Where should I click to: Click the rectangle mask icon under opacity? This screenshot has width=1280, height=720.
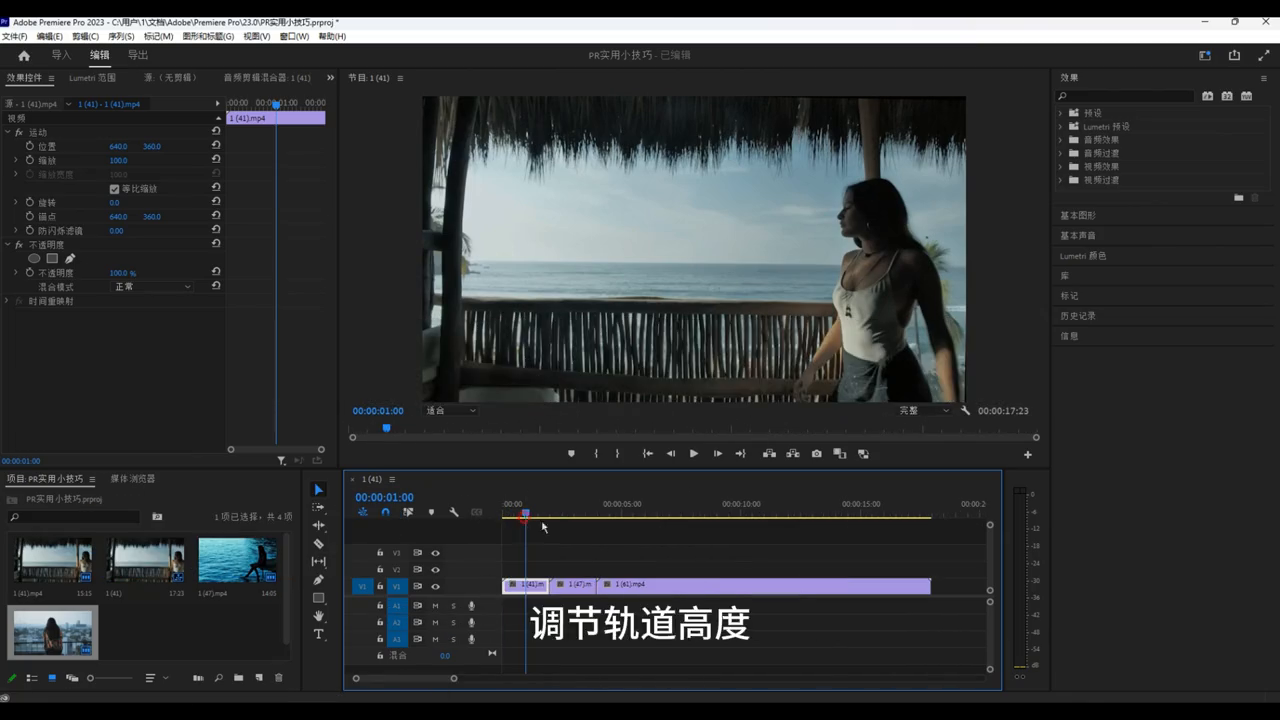pyautogui.click(x=52, y=259)
